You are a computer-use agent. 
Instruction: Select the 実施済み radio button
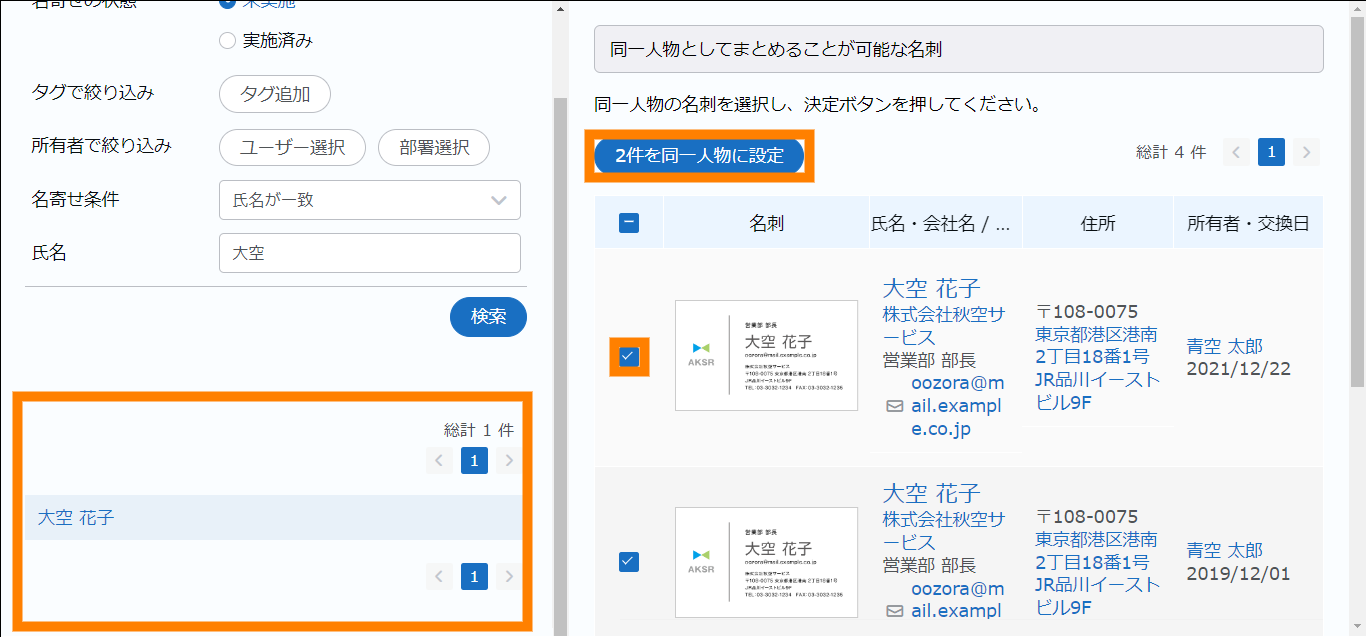click(227, 41)
